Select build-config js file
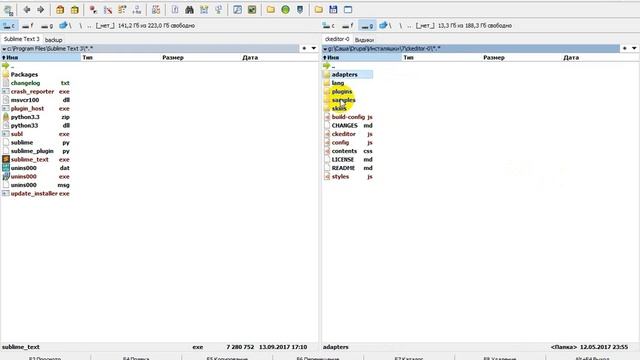This screenshot has height=360, width=640. pyautogui.click(x=348, y=117)
